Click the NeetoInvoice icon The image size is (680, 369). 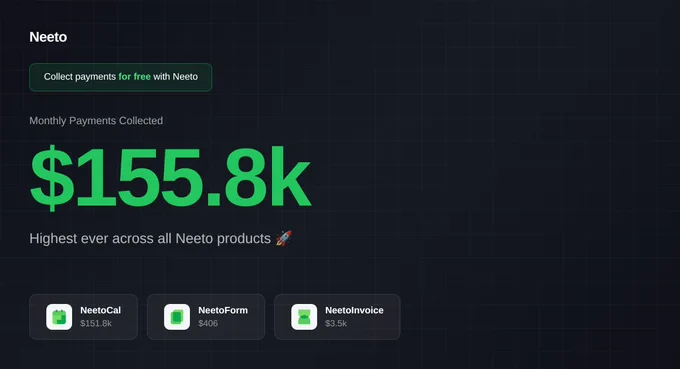coord(304,317)
